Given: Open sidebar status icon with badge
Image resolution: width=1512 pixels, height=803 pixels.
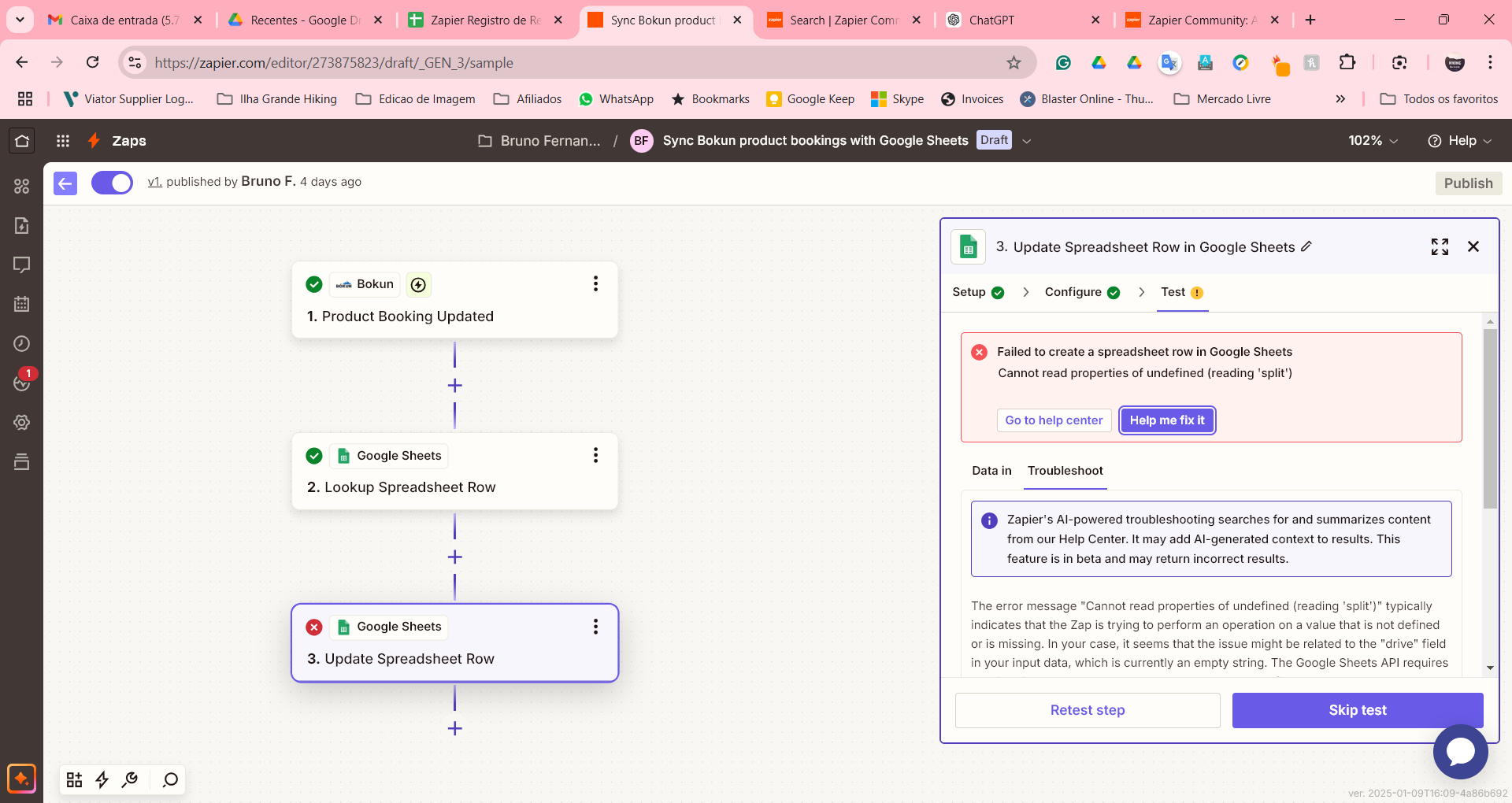Looking at the screenshot, I should 22,381.
